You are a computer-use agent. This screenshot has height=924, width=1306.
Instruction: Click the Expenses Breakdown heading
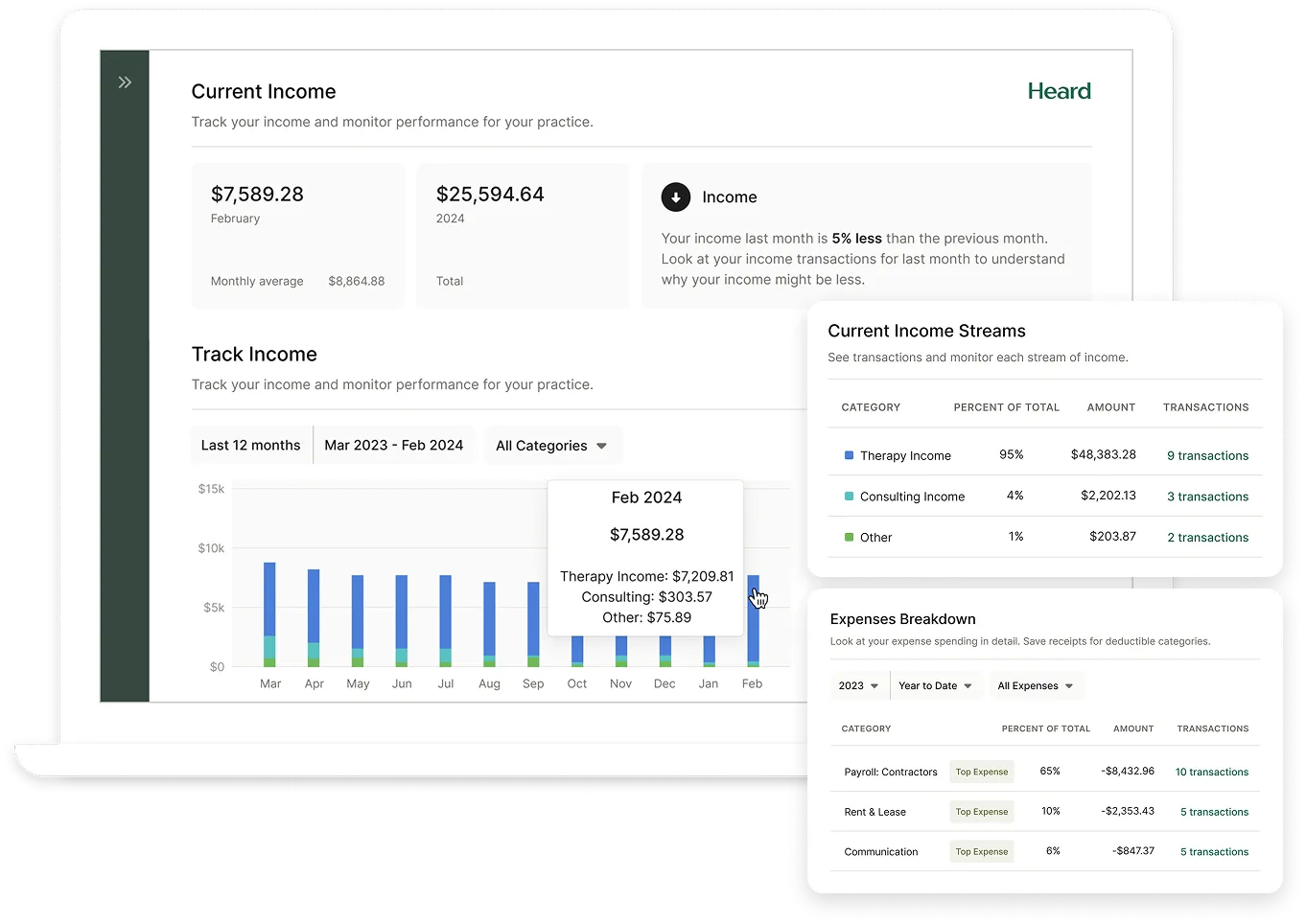click(x=902, y=619)
